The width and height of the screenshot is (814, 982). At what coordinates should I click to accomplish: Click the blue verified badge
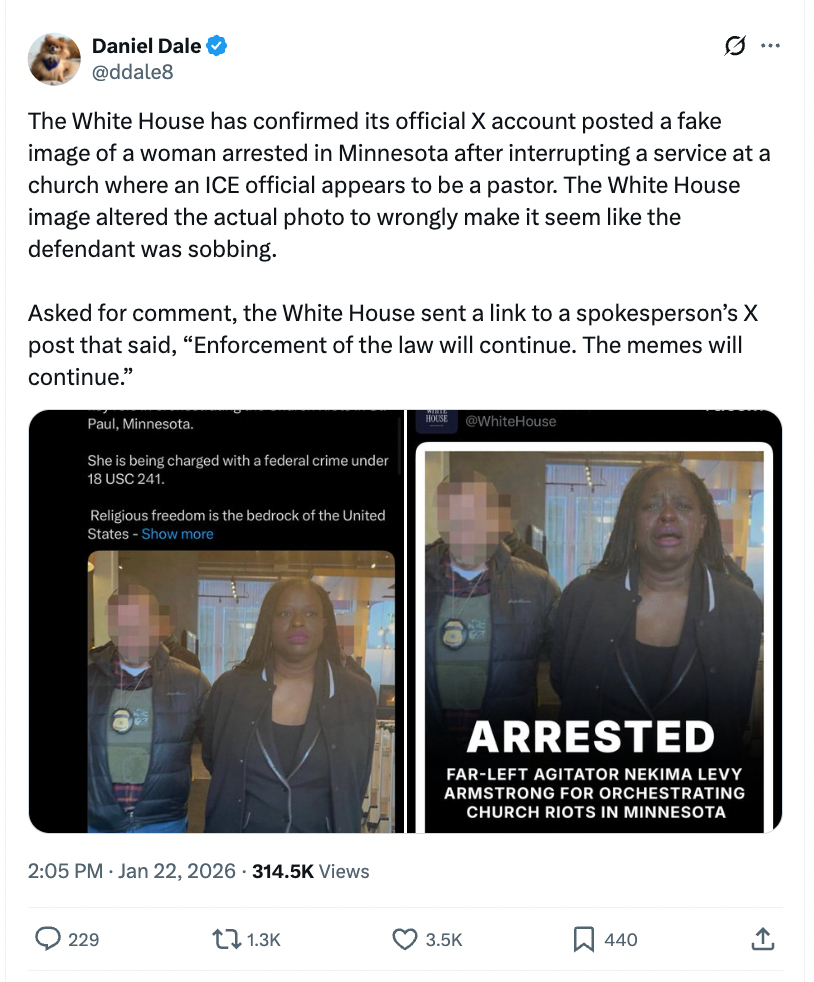(217, 46)
